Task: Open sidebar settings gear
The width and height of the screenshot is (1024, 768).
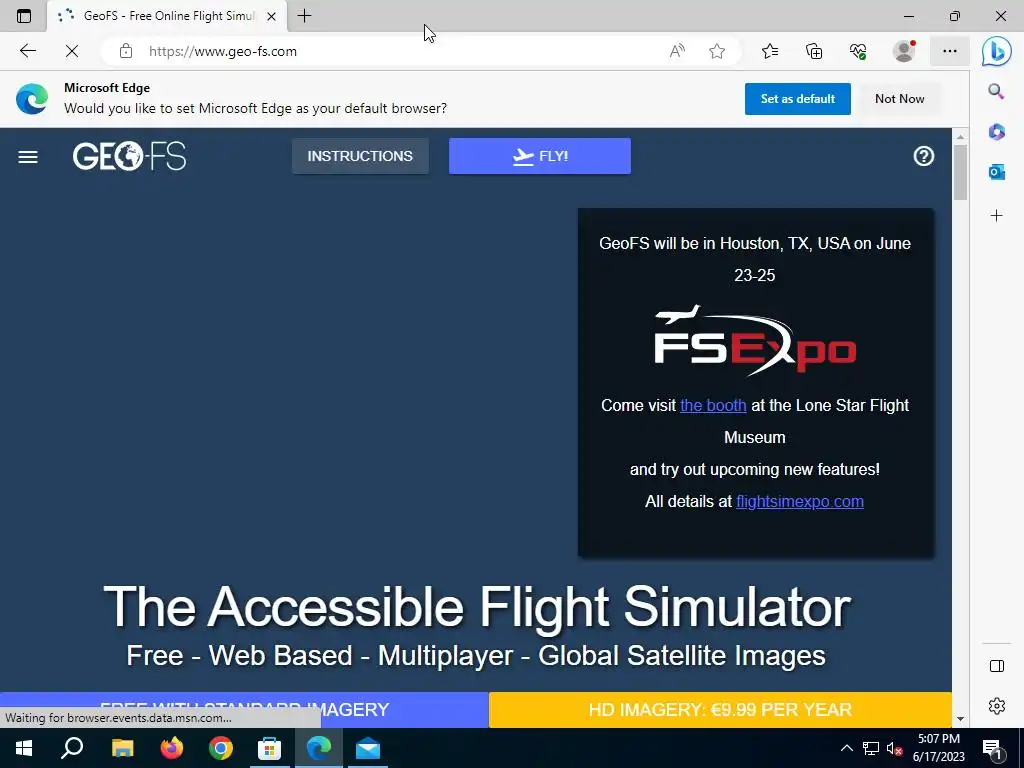Action: pos(997,706)
